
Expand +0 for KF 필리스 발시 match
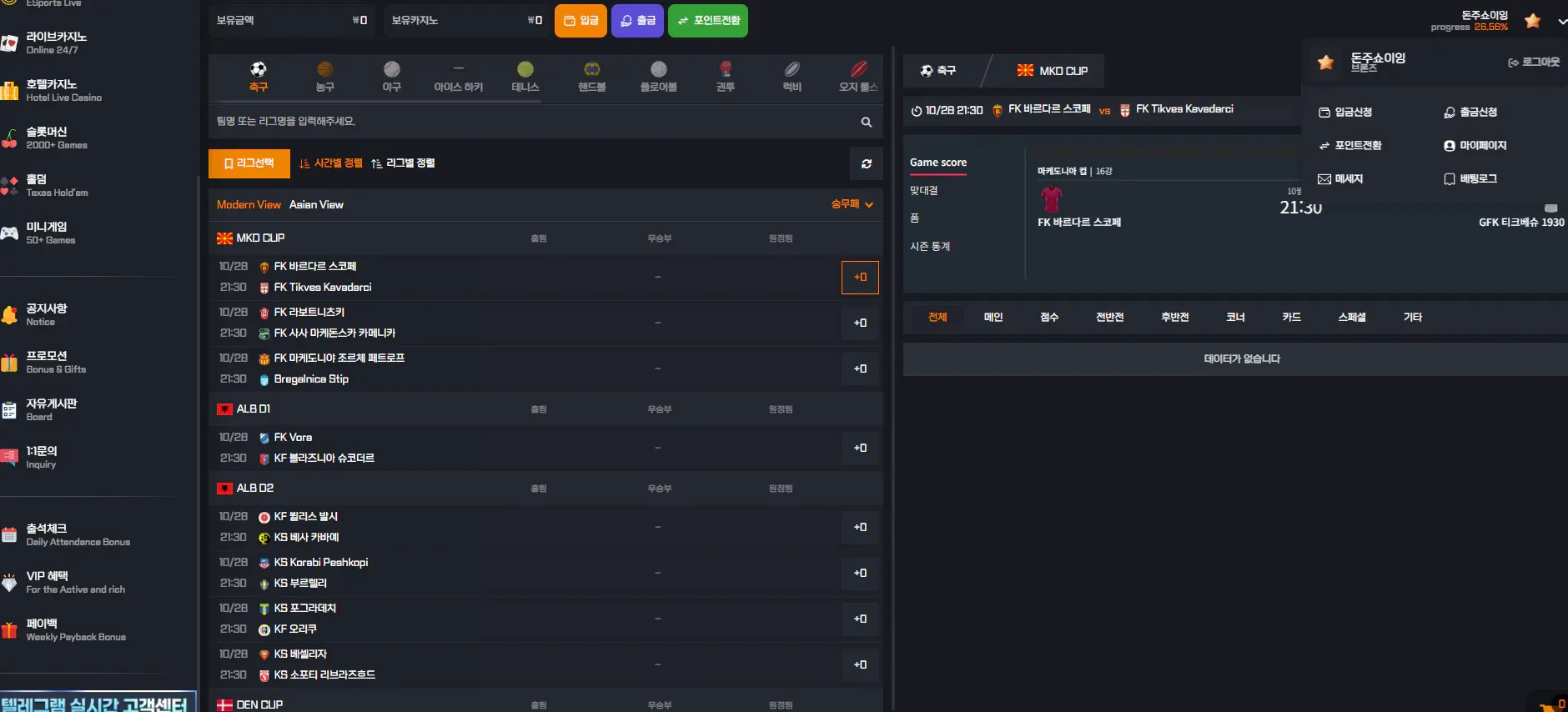(860, 528)
